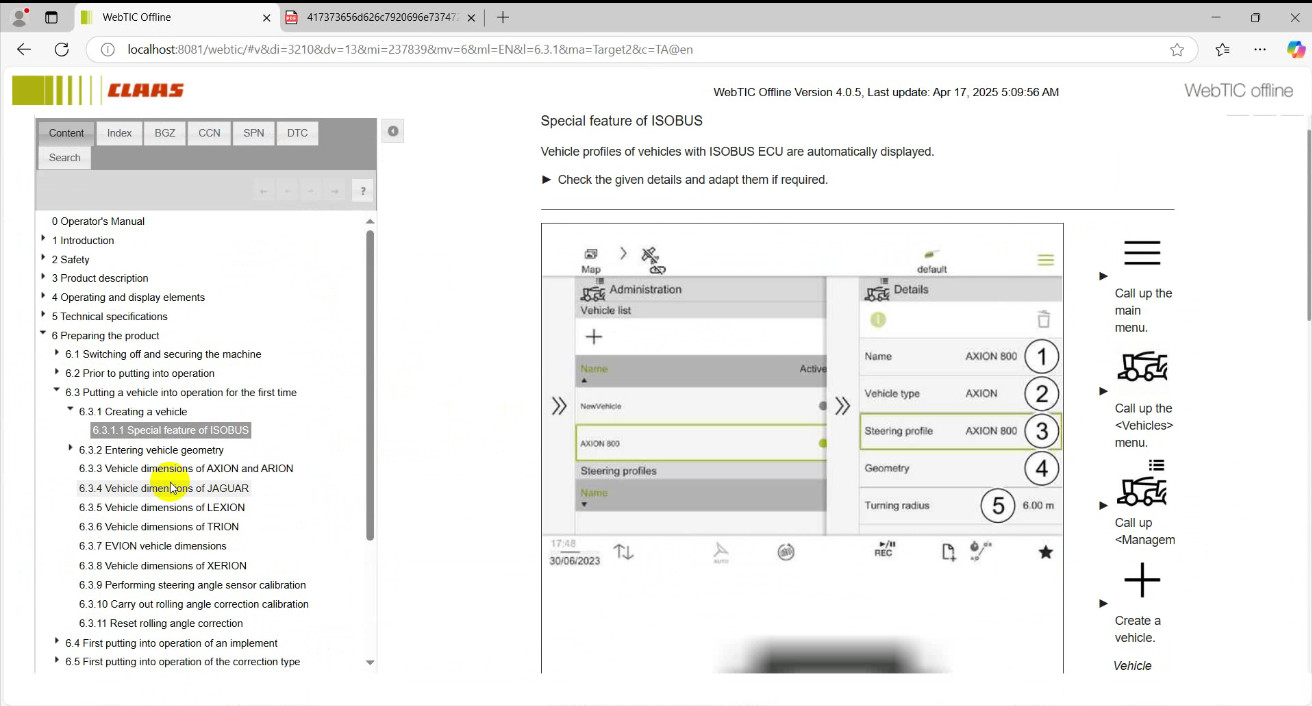Open the browser favorites list
The height and width of the screenshot is (706, 1312).
(1222, 50)
